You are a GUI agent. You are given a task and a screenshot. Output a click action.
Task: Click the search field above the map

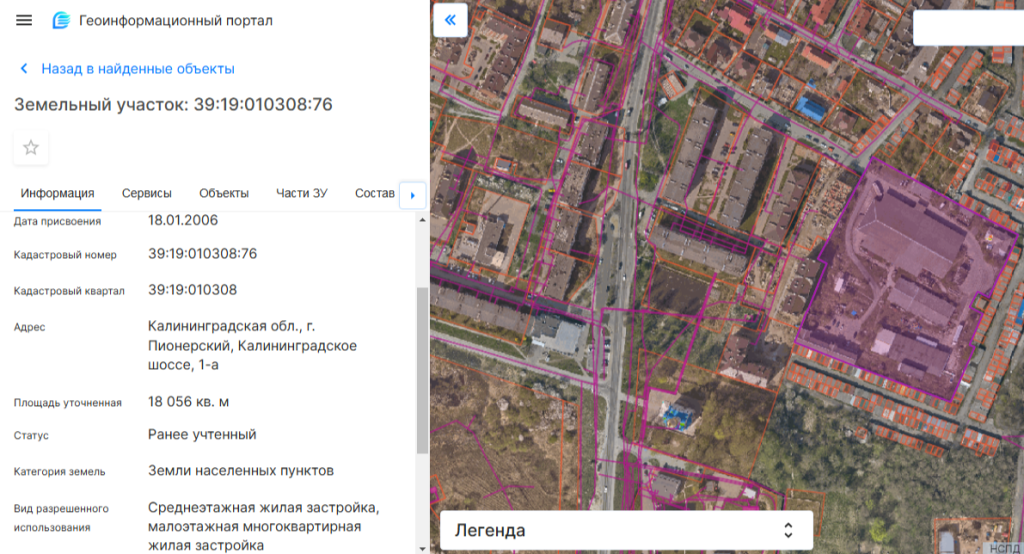click(x=967, y=28)
